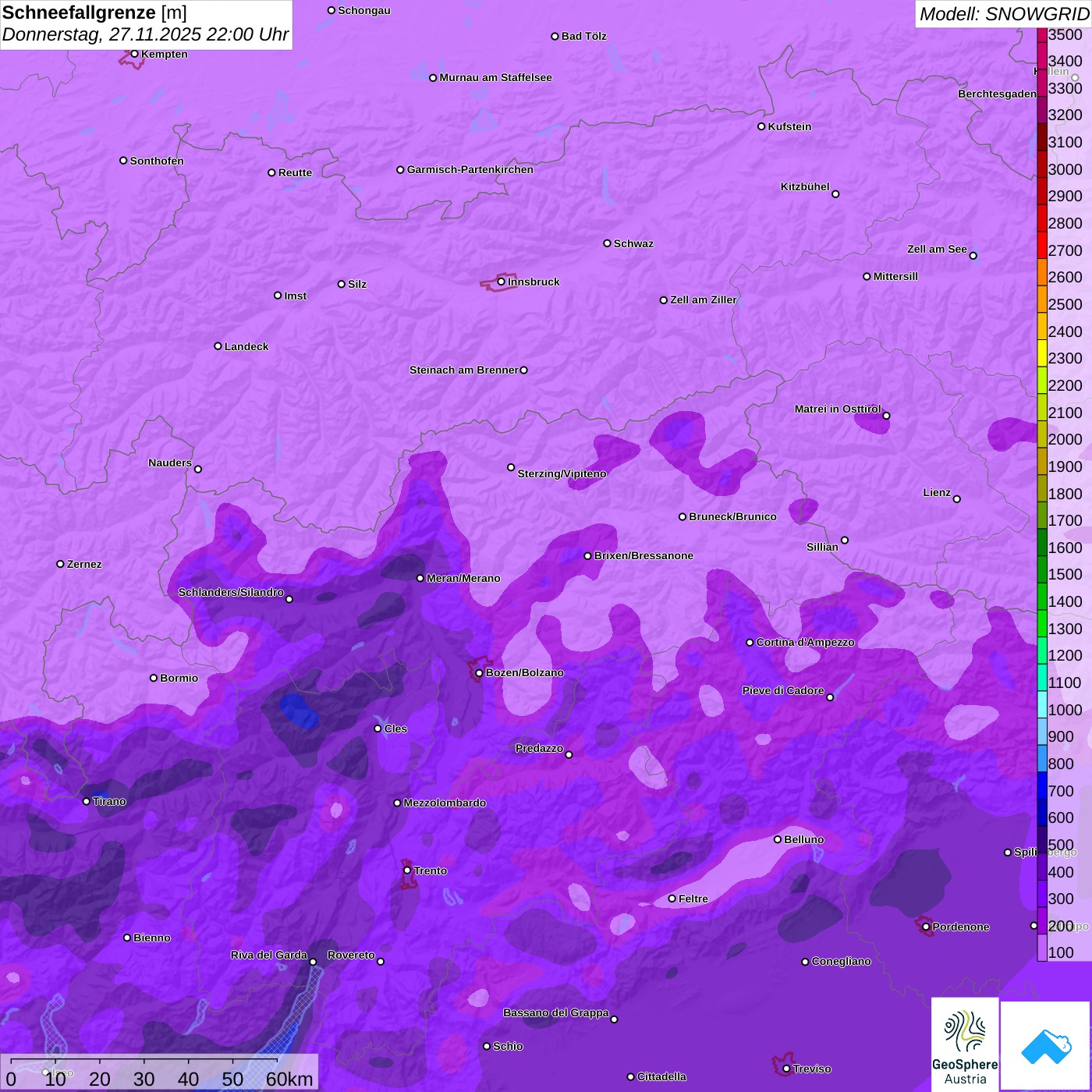Click the 'Bad Tölz' label
1092x1092 pixels.
click(584, 36)
